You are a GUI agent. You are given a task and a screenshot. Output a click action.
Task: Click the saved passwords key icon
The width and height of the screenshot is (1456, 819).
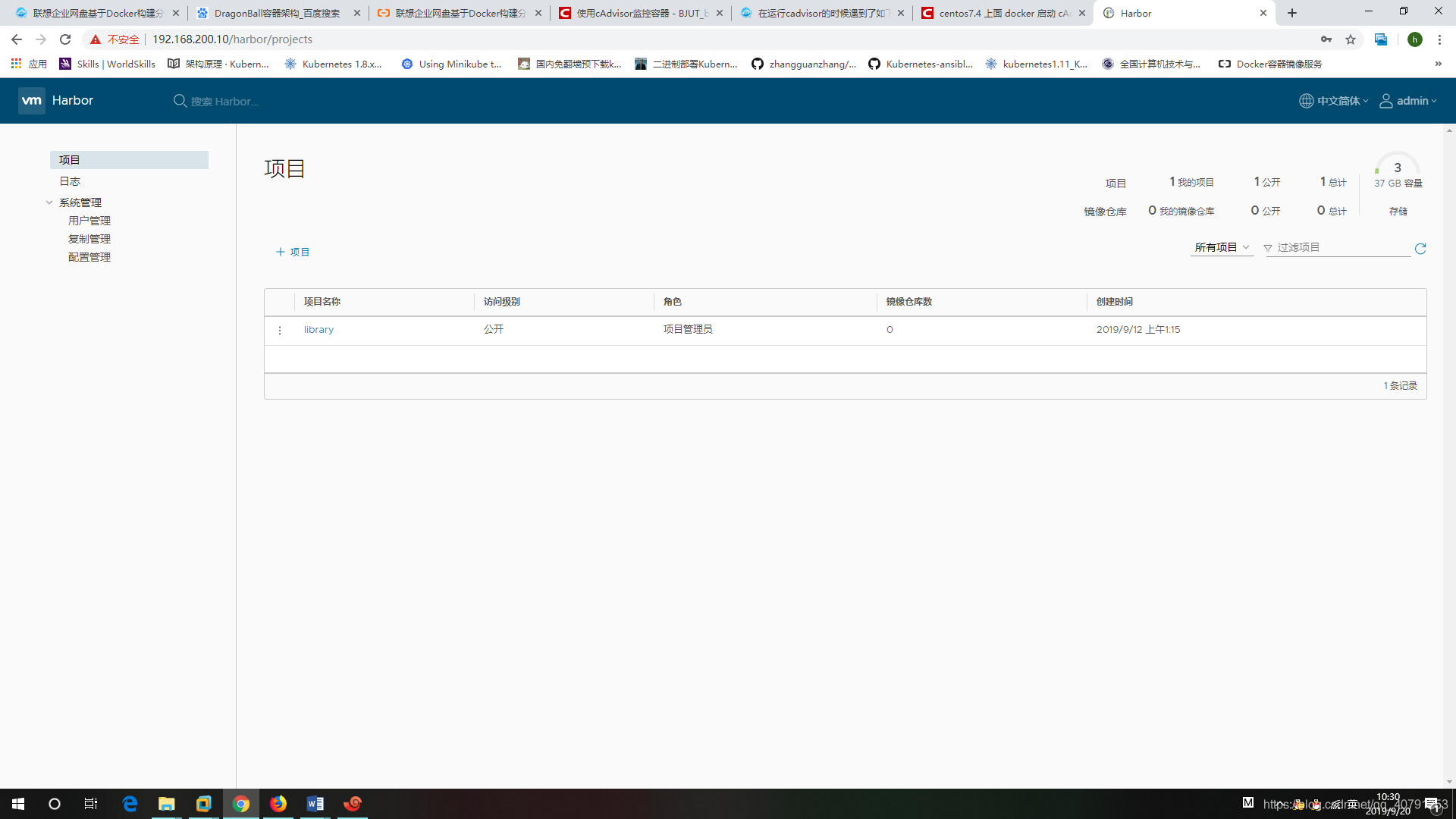pyautogui.click(x=1326, y=39)
